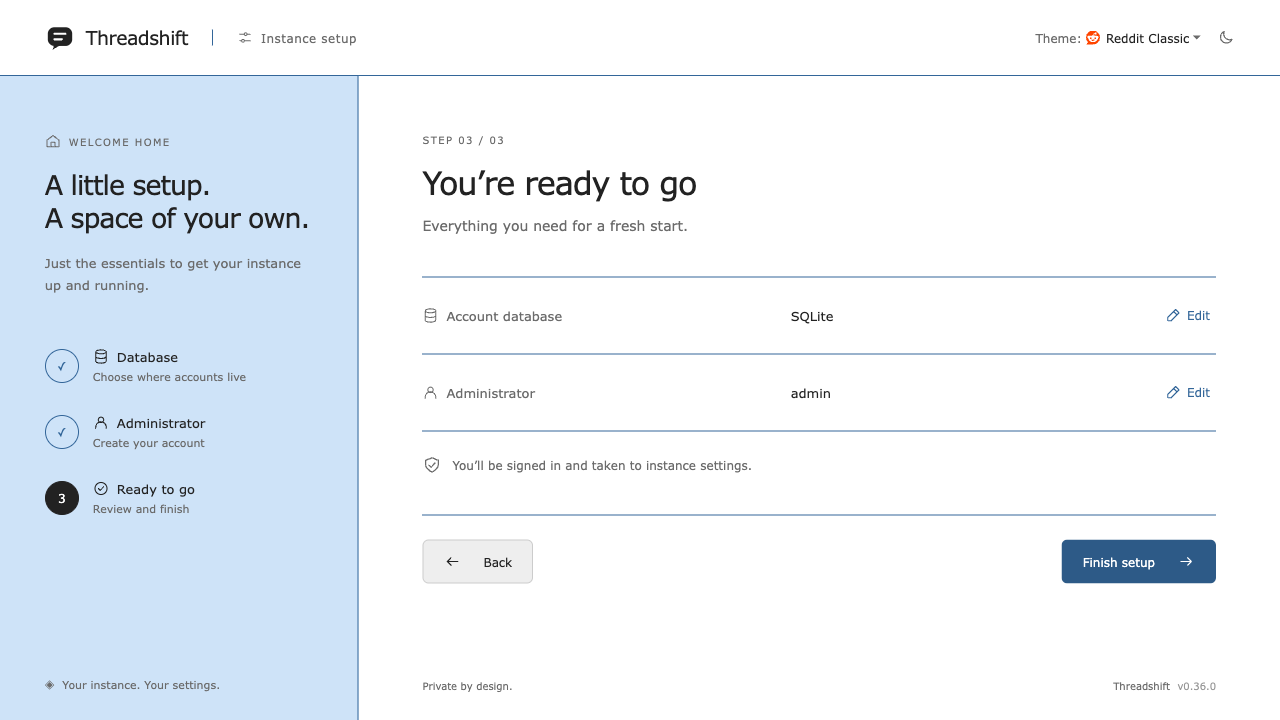The height and width of the screenshot is (720, 1280).
Task: Go to the Administrator step label
Action: (x=161, y=423)
